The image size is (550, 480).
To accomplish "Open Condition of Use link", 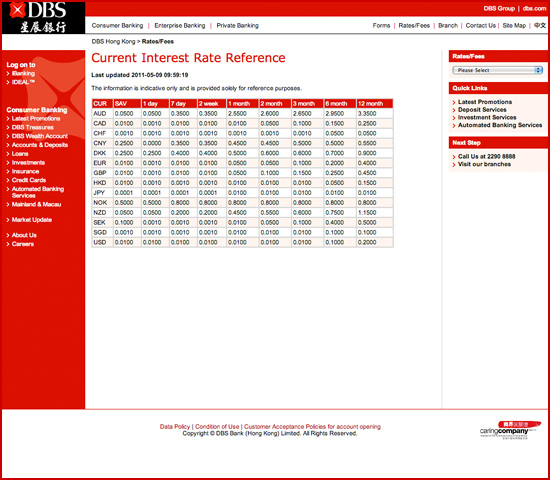I will point(217,427).
